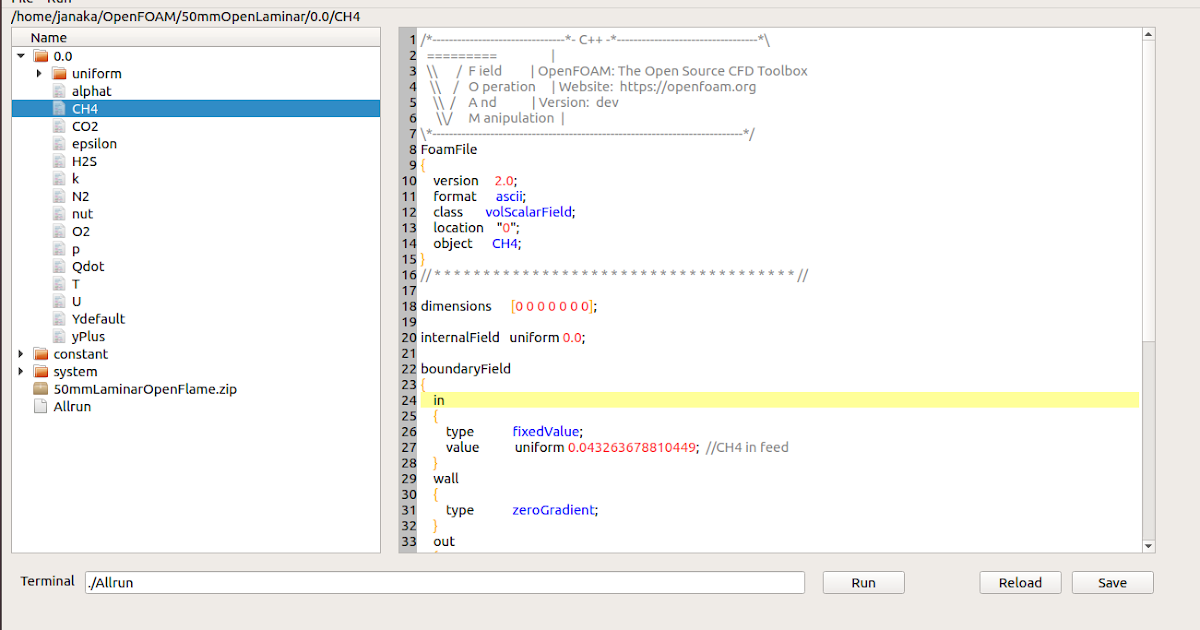Click the epsilon turbulence file icon
The width and height of the screenshot is (1200, 630).
click(58, 143)
